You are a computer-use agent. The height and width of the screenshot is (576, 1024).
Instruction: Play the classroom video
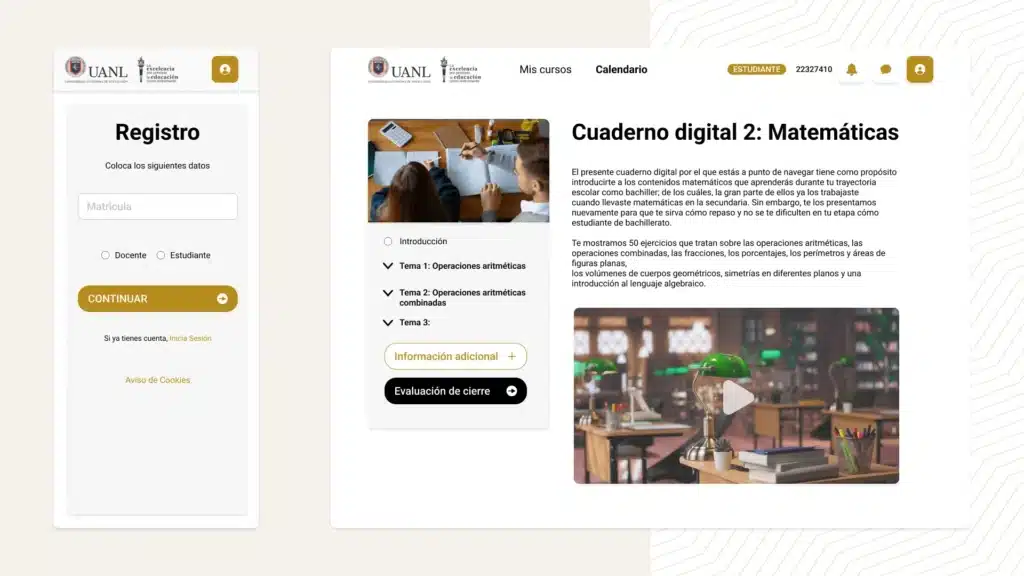click(x=737, y=397)
